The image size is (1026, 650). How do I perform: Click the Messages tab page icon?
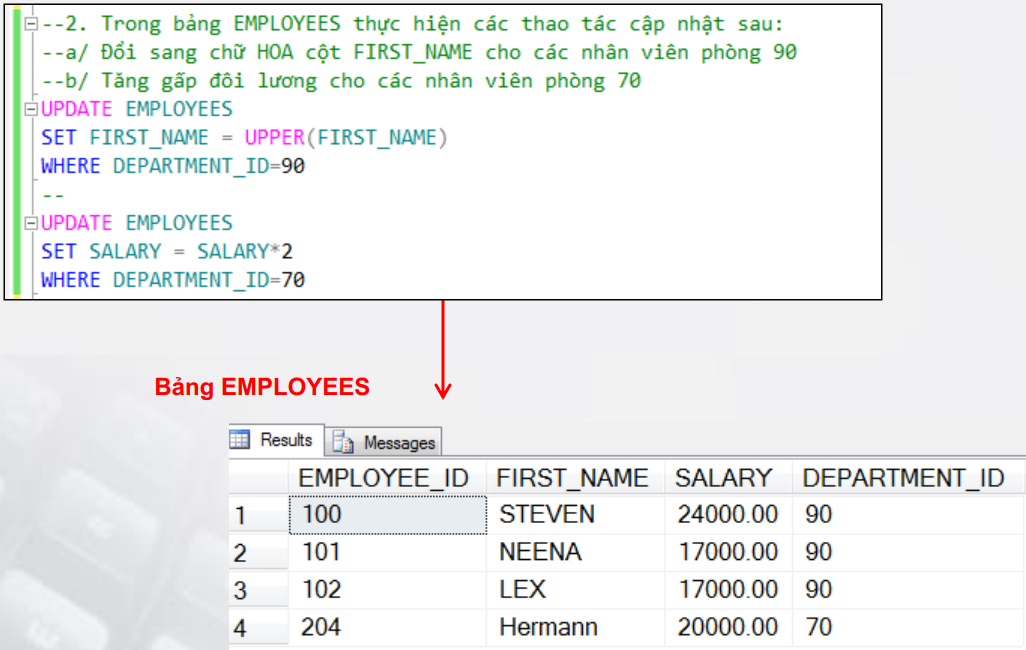tap(344, 442)
